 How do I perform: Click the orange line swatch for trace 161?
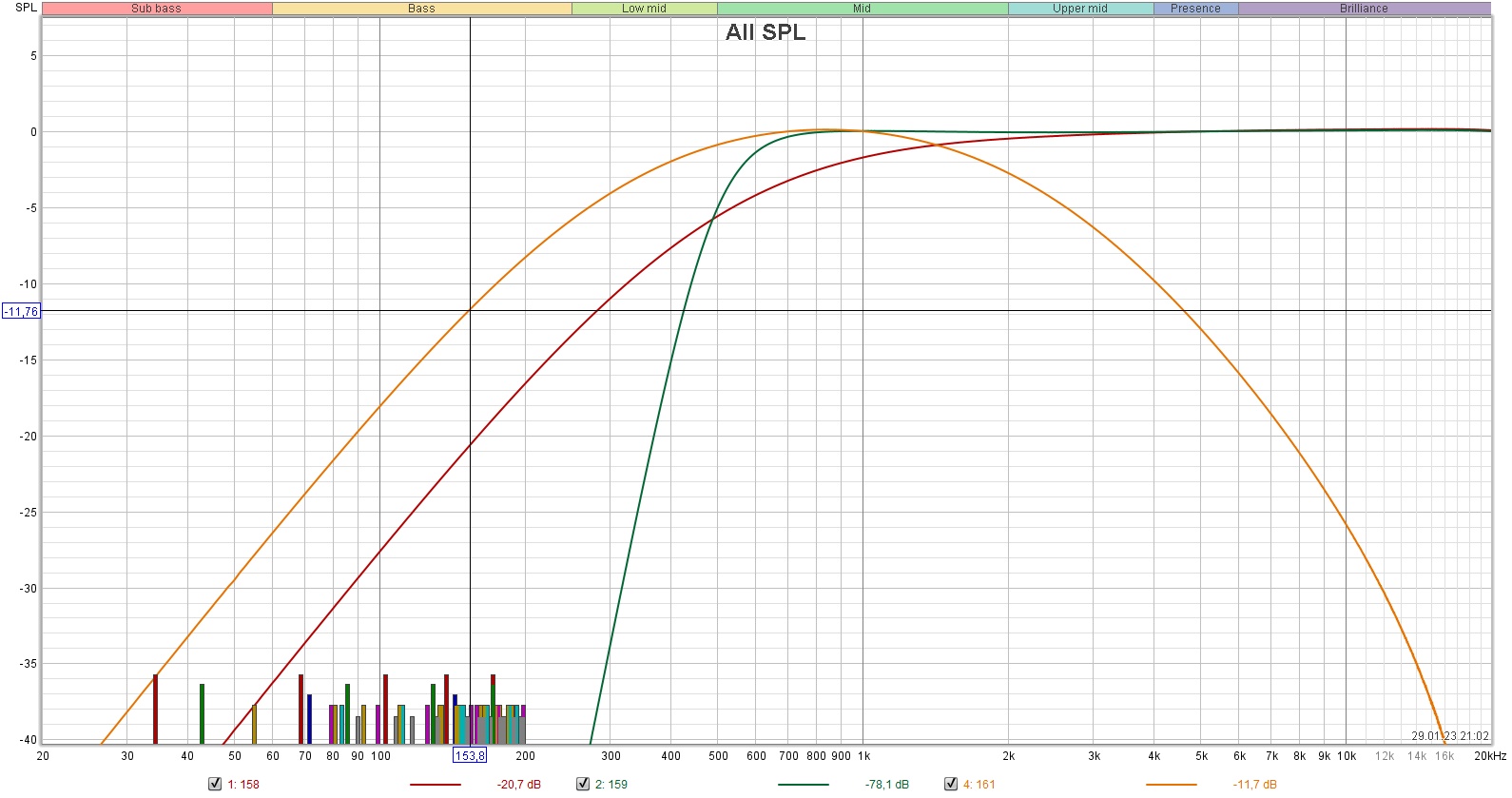tap(1171, 785)
